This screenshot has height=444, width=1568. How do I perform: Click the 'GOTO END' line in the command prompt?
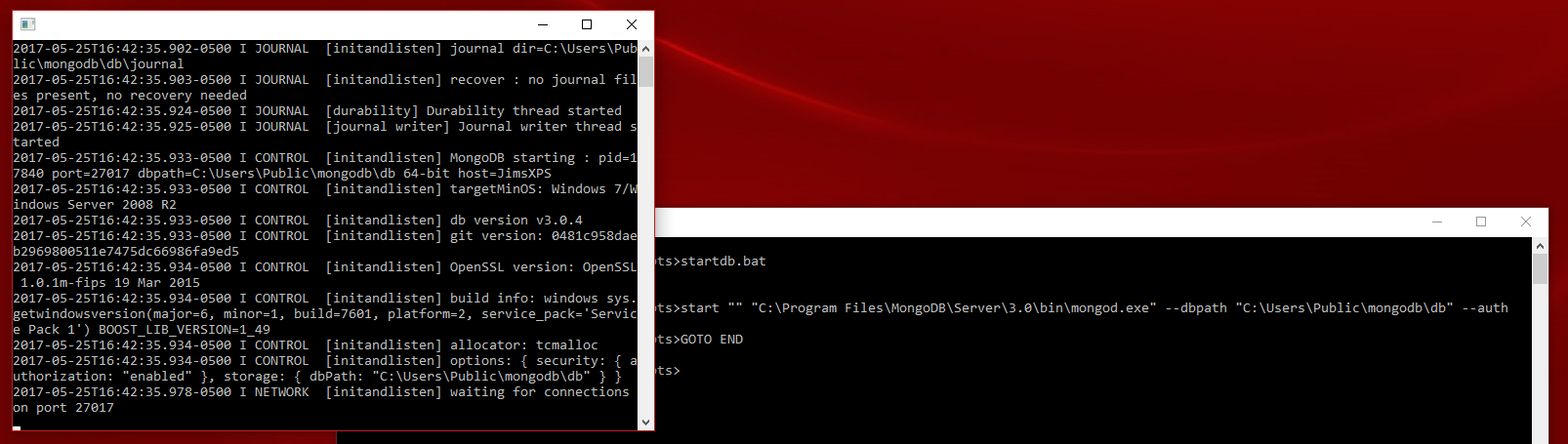712,340
